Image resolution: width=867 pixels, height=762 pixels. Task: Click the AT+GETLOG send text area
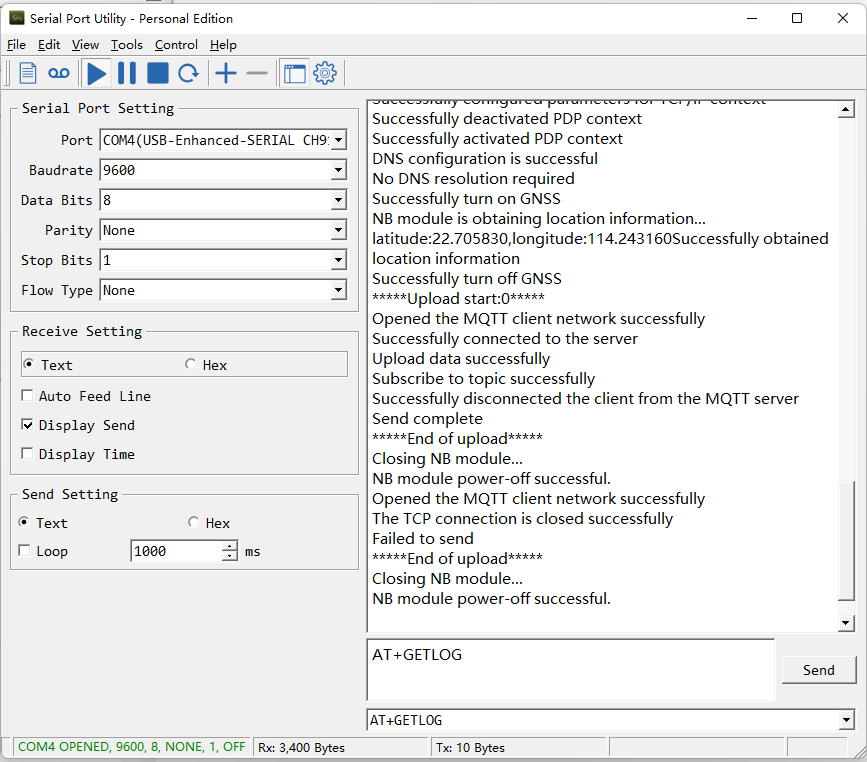pyautogui.click(x=571, y=670)
